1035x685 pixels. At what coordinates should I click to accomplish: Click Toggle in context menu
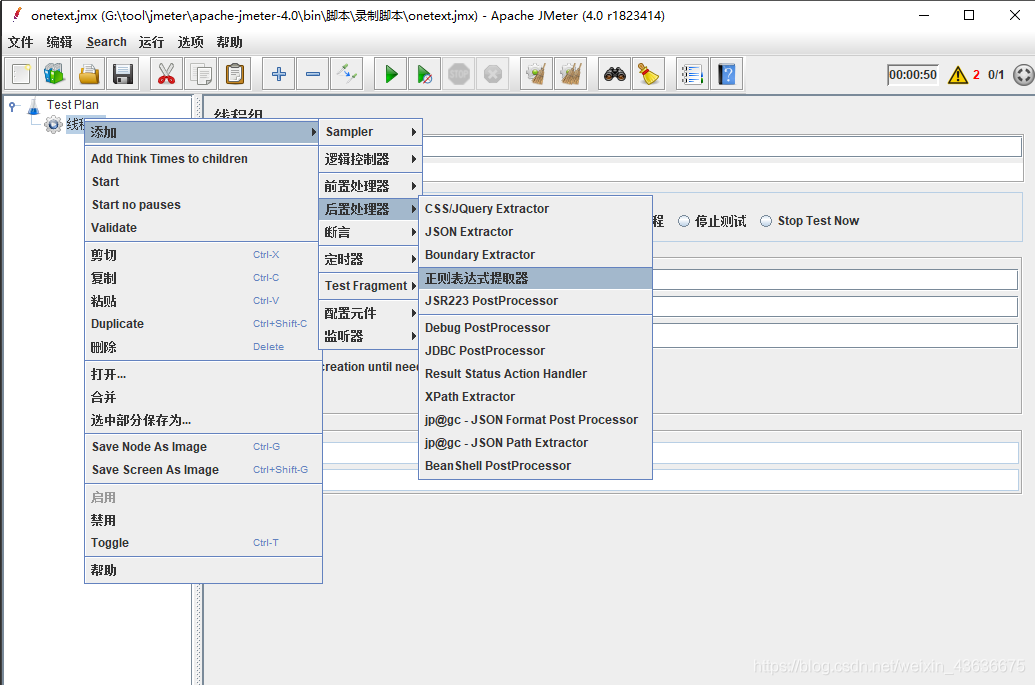[x=203, y=543]
